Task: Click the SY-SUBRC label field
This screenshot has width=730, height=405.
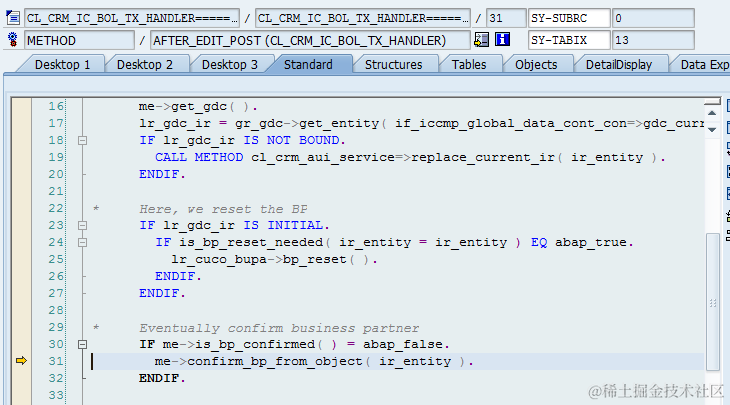Action: [x=569, y=18]
